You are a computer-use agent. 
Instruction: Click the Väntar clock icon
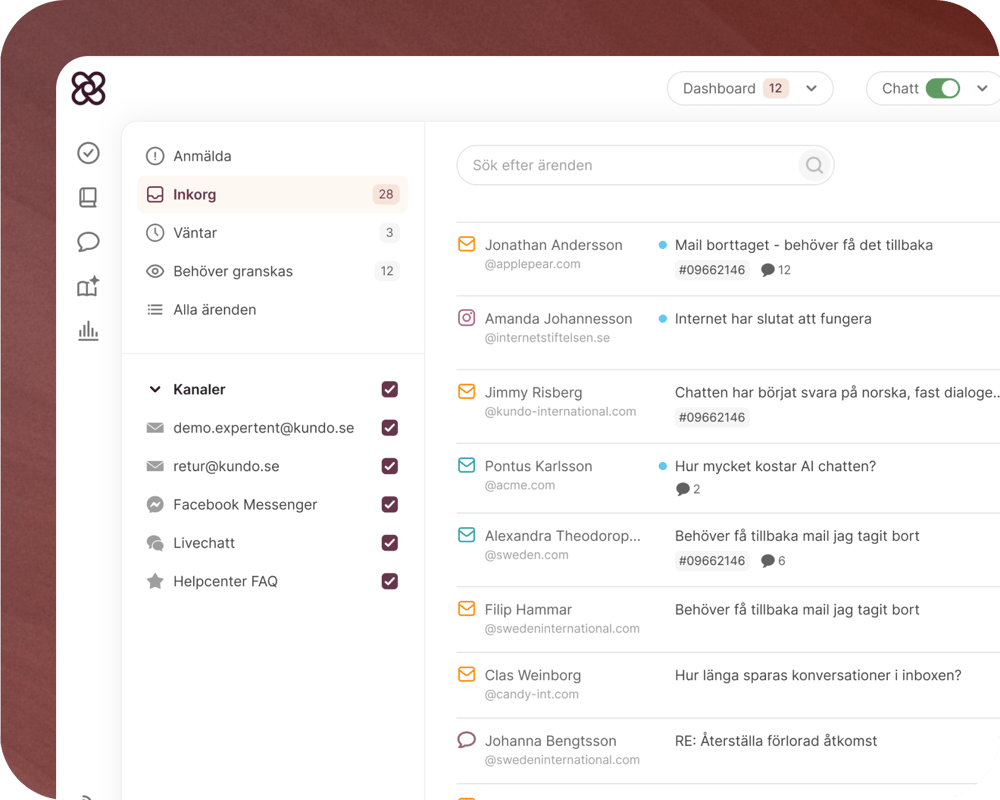click(155, 233)
